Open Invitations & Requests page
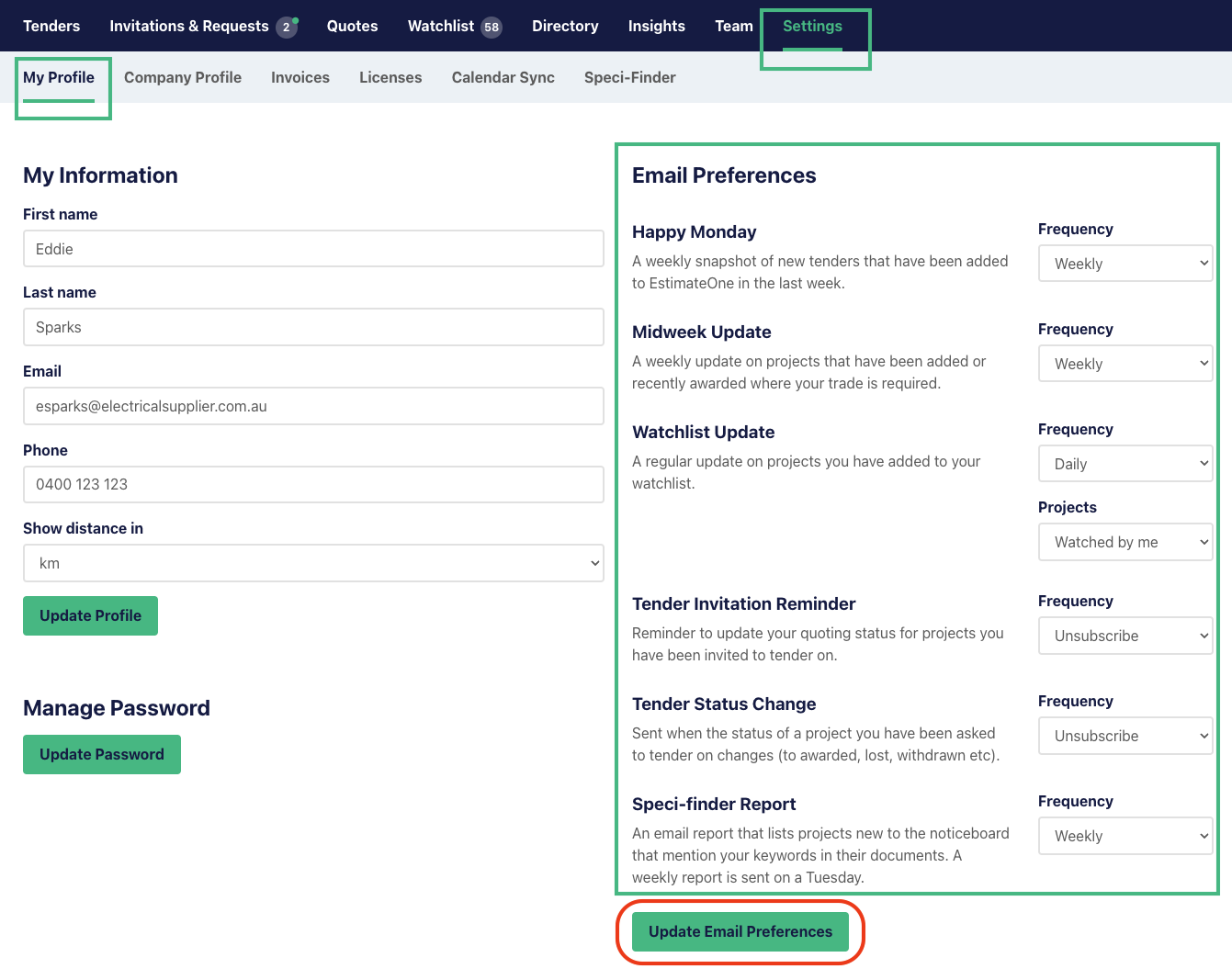Viewport: 1232px width, 980px height. click(189, 26)
